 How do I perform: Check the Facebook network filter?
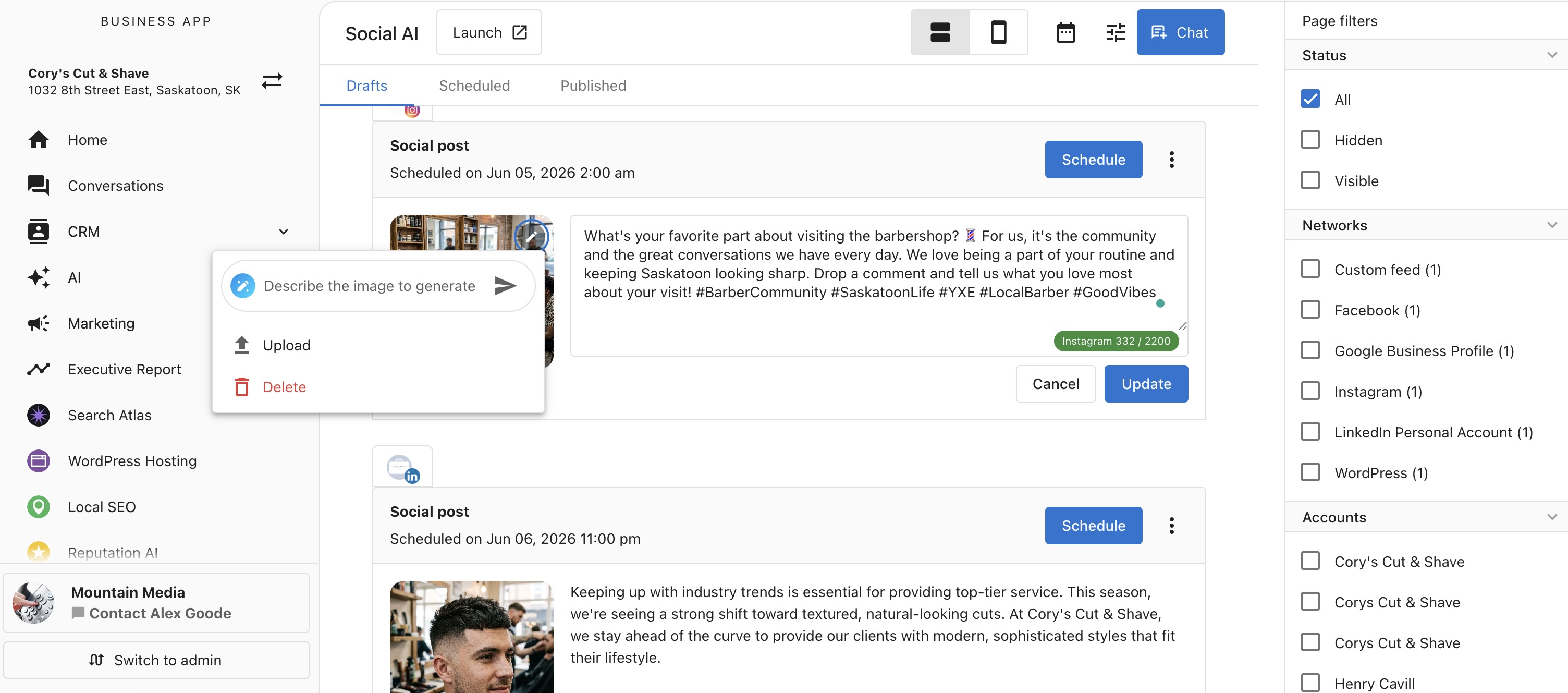1310,310
